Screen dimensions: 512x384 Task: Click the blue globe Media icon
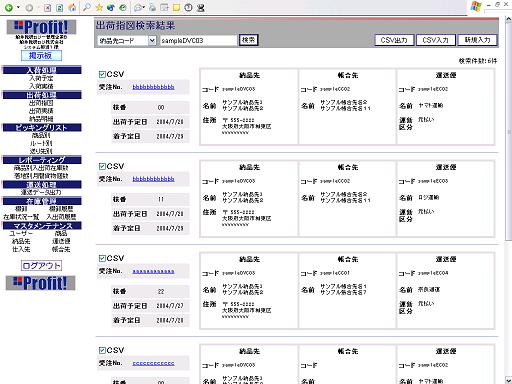pos(111,7)
